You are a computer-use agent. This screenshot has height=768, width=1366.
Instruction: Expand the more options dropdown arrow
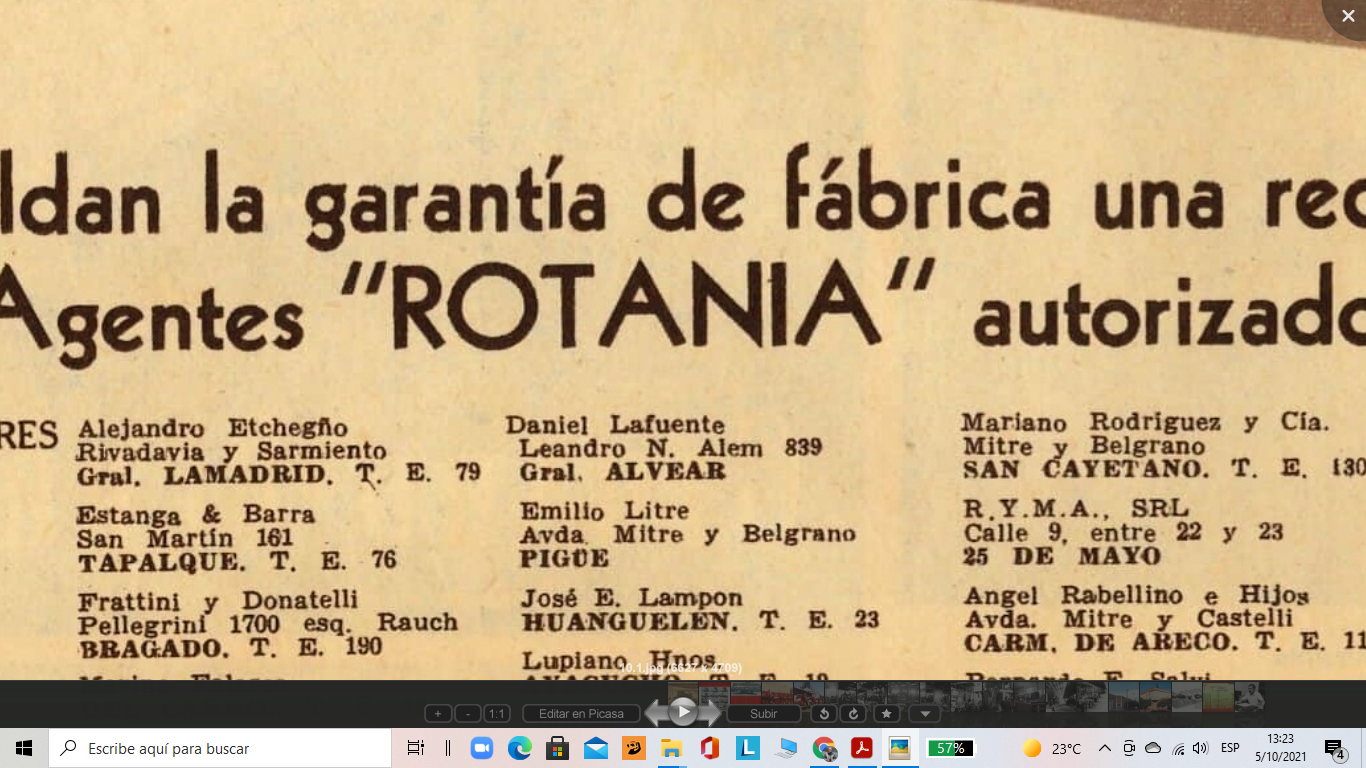click(x=925, y=714)
